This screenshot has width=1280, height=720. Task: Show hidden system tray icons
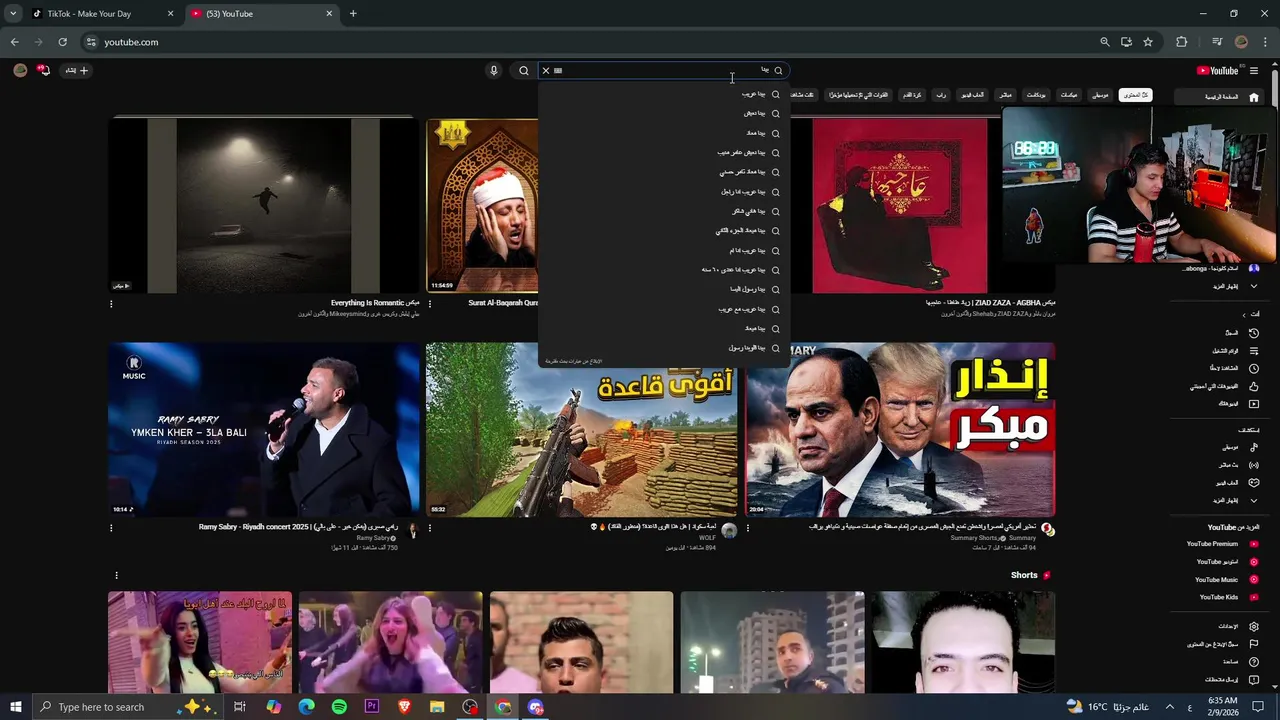(x=1172, y=707)
